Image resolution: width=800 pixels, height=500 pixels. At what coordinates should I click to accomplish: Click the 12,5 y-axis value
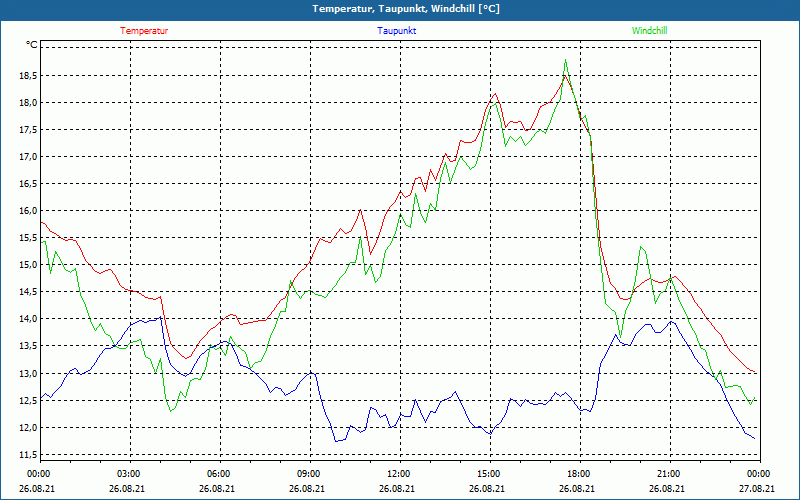click(29, 401)
